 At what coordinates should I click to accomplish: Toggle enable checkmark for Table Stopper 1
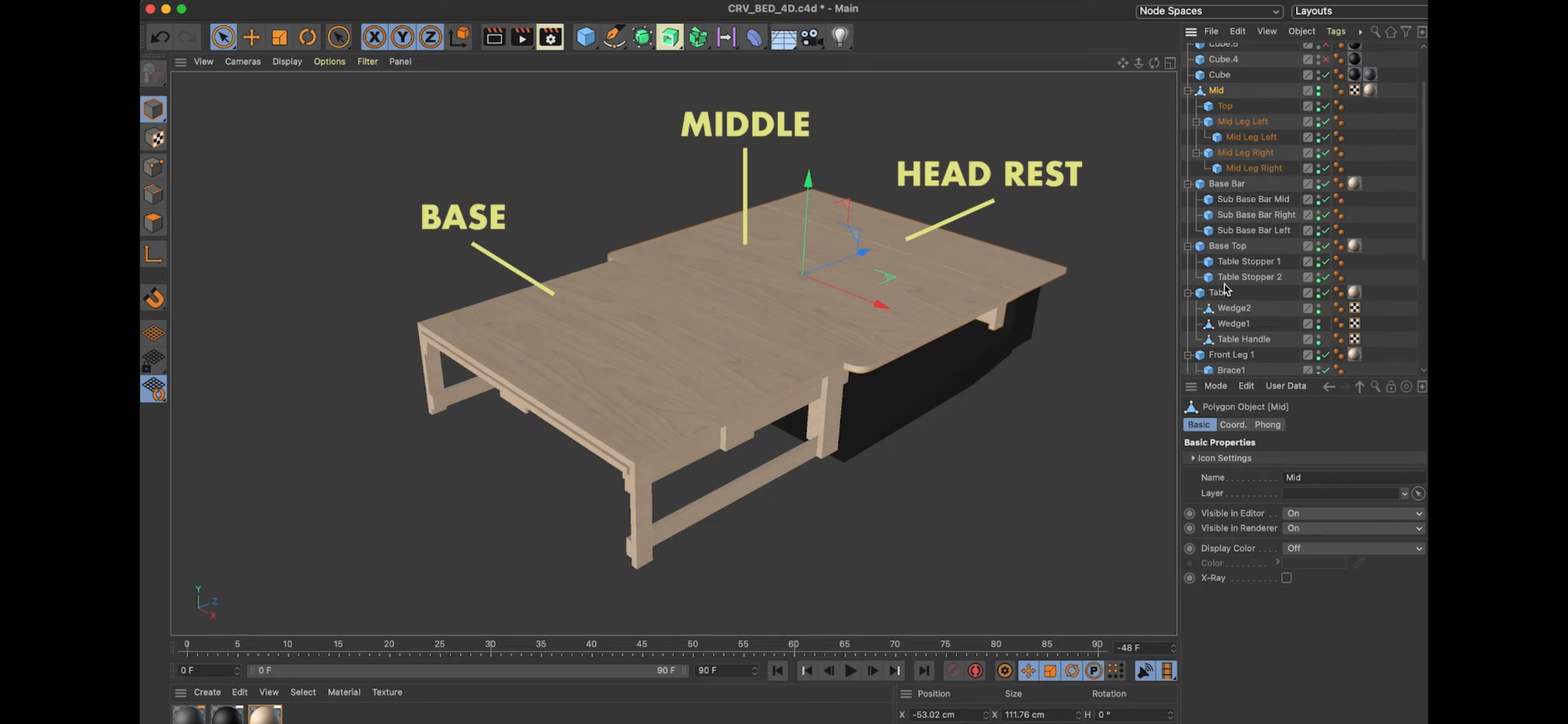1325,261
